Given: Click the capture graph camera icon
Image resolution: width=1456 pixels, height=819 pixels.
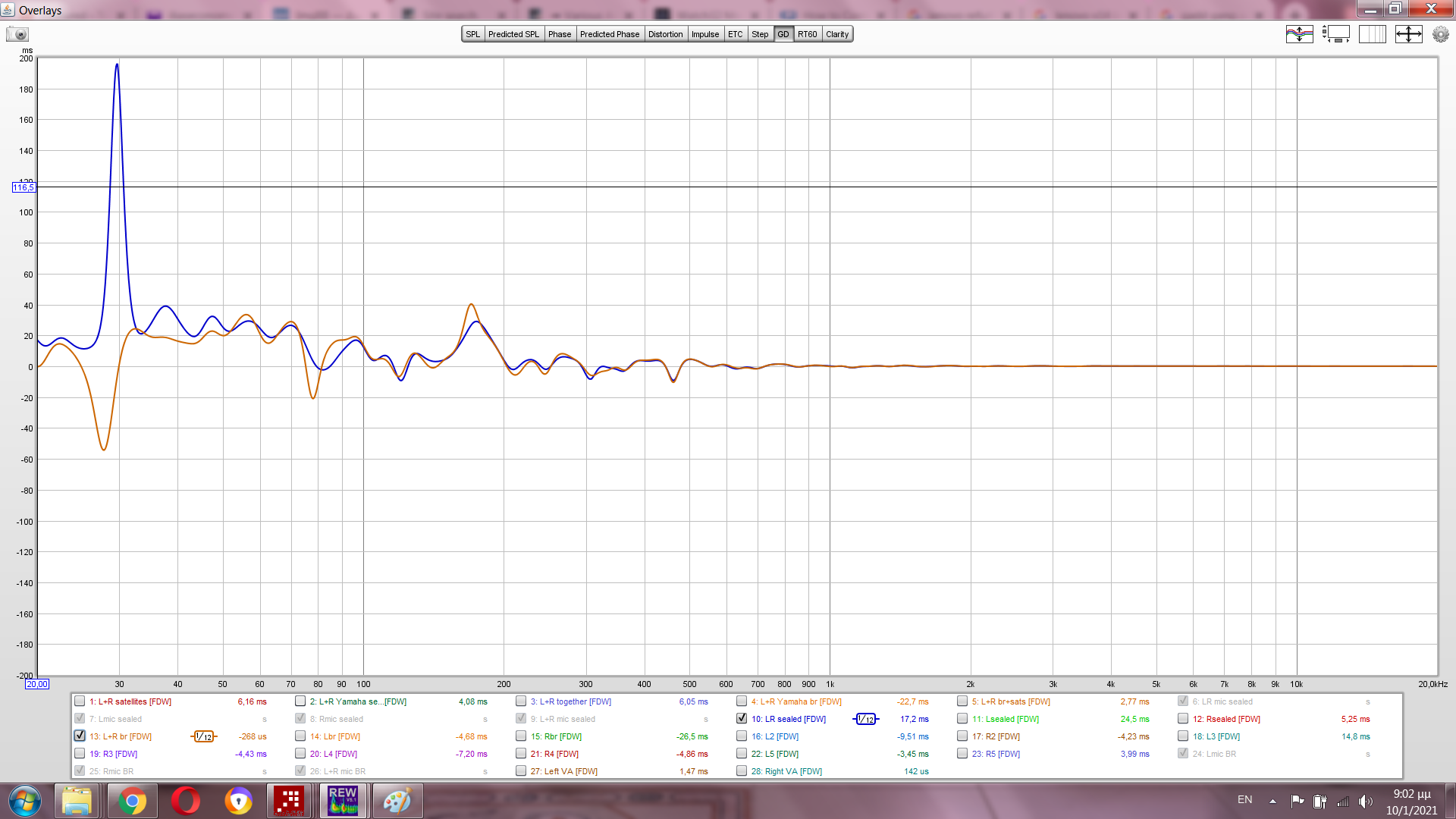Looking at the screenshot, I should click(x=17, y=34).
